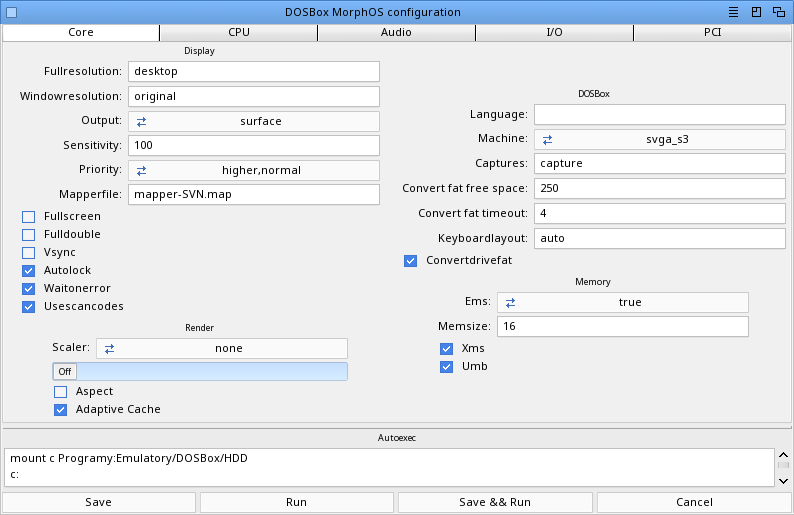Uncheck the Convertdrivefat checkbox

click(410, 261)
